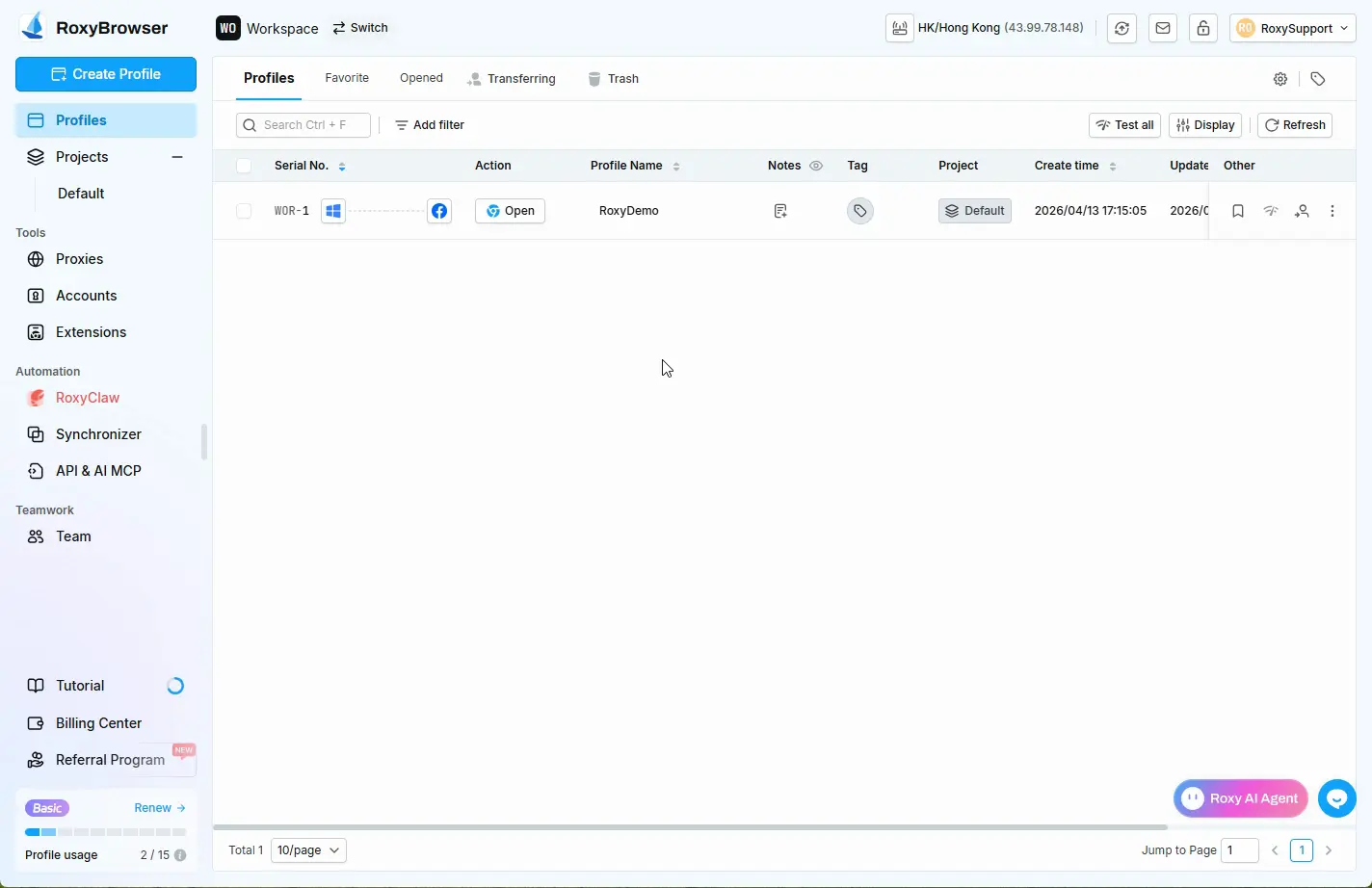Click the WO workspace badge icon

[227, 28]
